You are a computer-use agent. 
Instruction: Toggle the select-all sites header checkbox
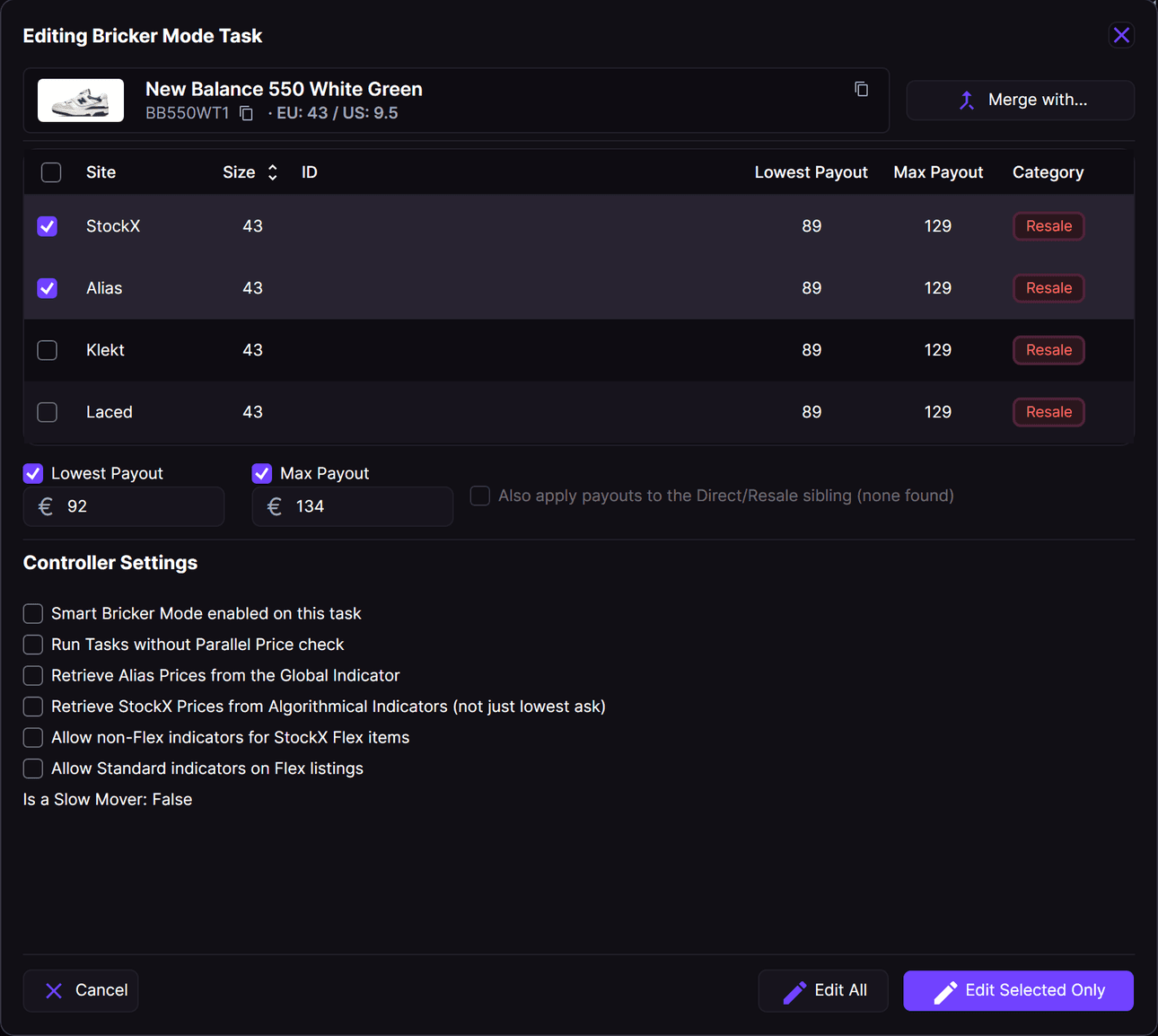pos(51,172)
